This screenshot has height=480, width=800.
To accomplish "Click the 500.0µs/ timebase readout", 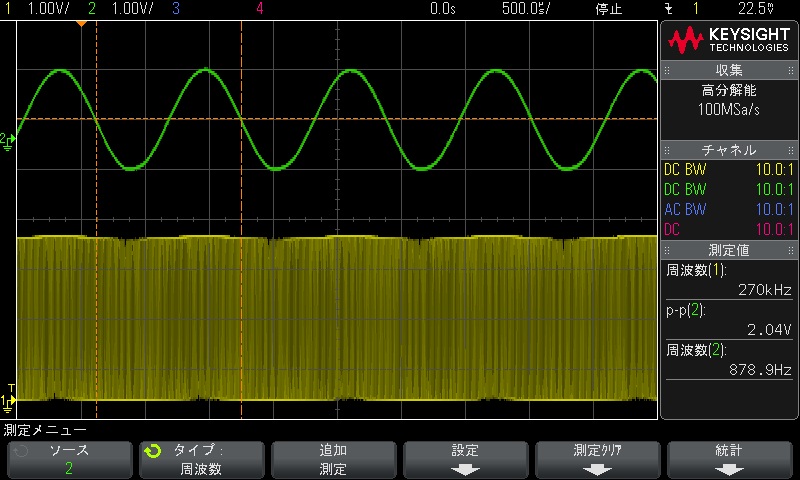I will (x=527, y=8).
